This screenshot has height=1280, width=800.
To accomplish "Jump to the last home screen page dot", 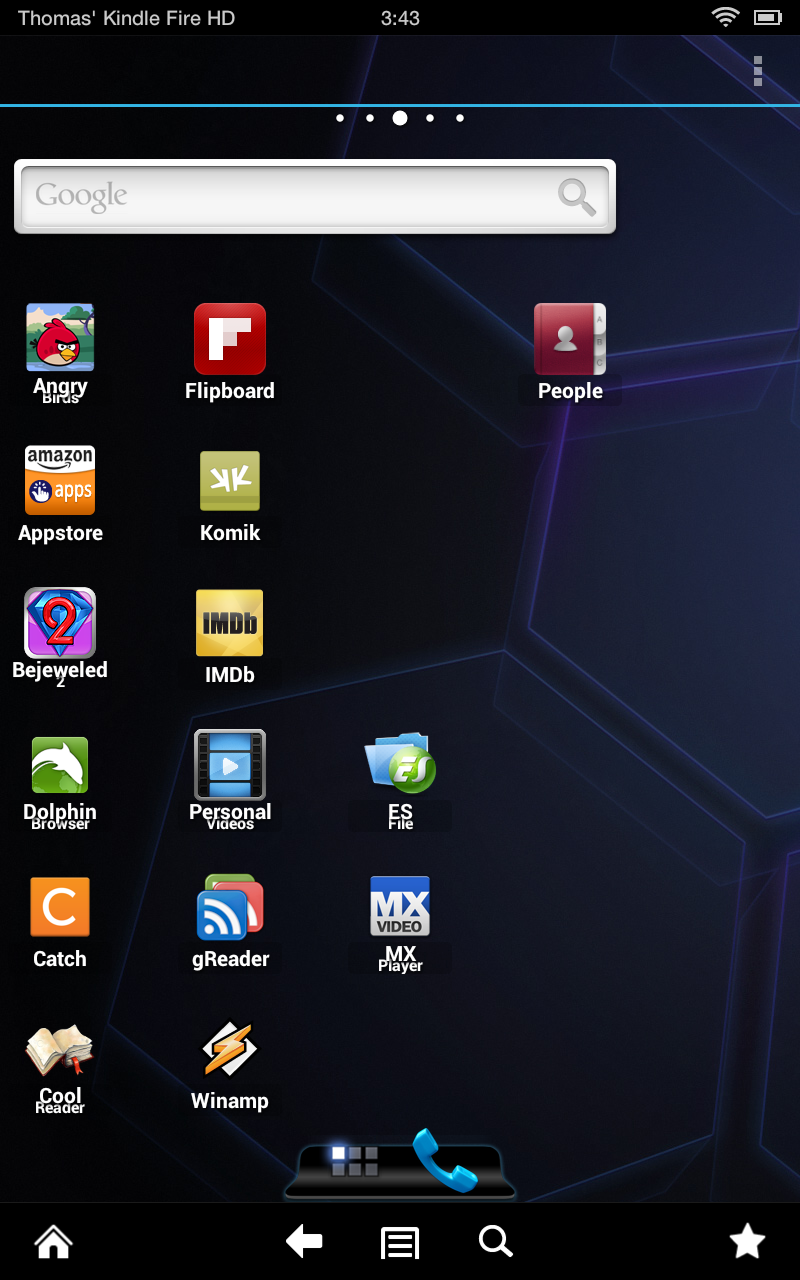I will pos(460,118).
